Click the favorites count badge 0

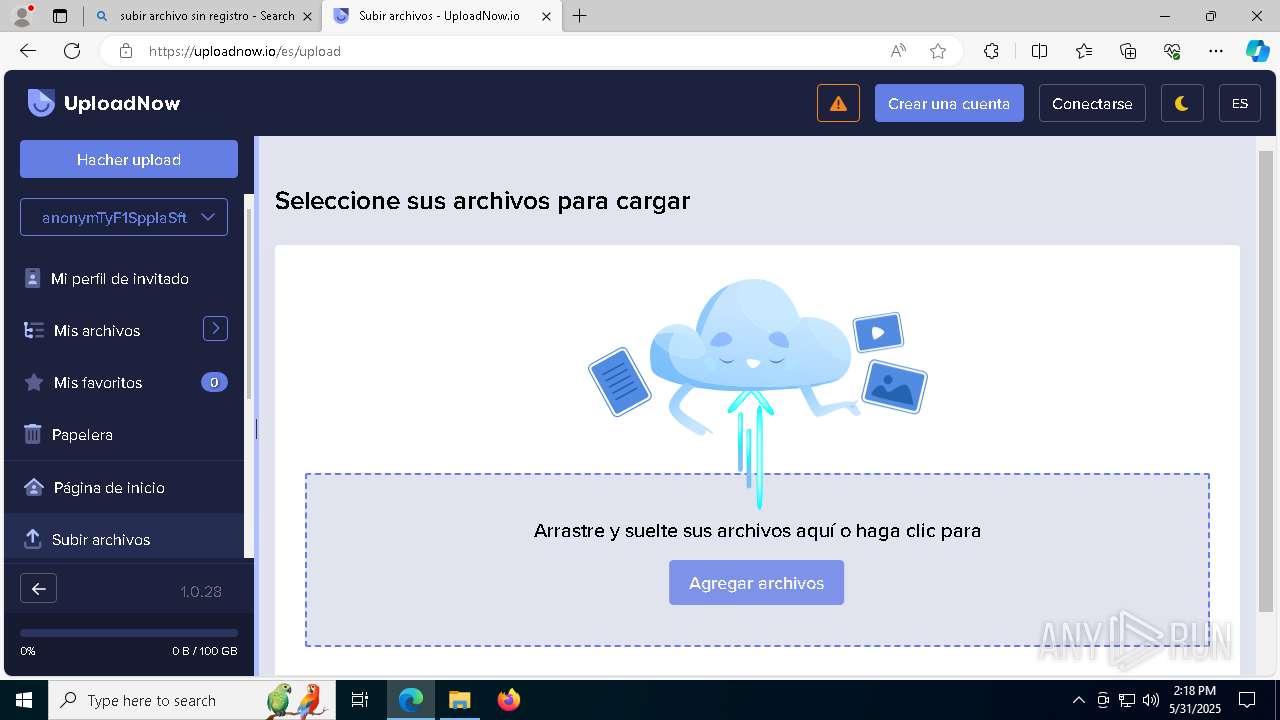(214, 382)
